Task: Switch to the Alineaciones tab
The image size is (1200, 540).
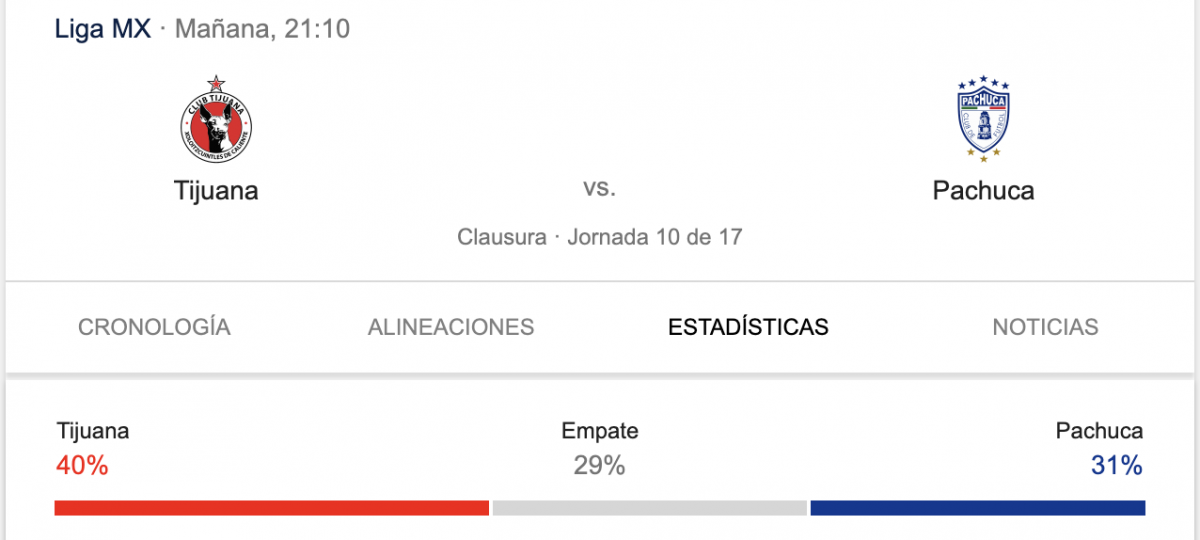Action: tap(451, 327)
